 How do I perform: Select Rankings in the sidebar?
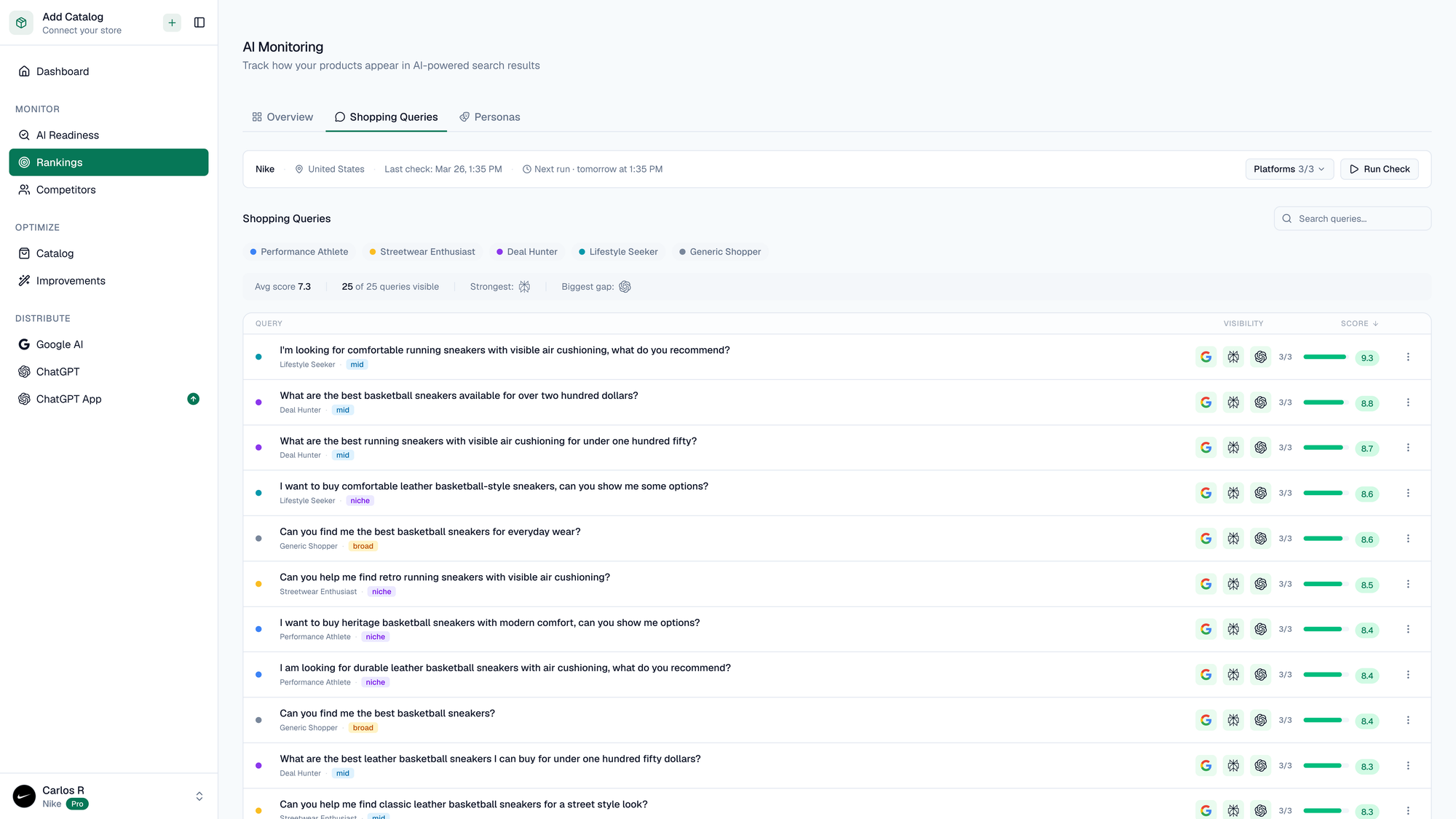pos(108,162)
